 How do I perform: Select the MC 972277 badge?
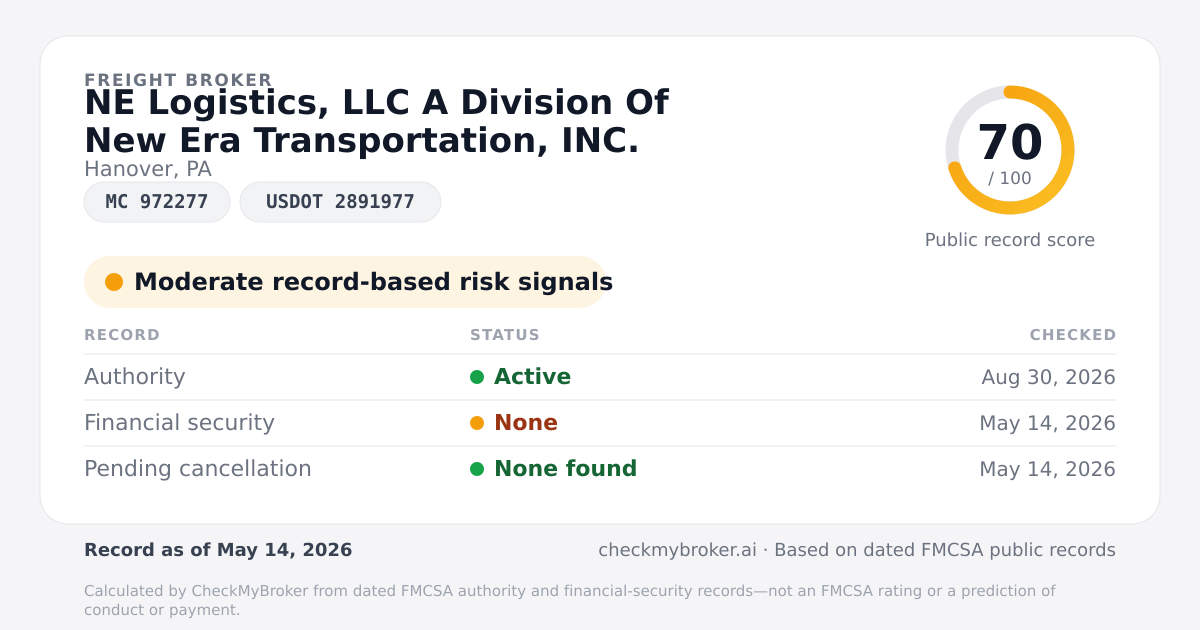pos(157,202)
